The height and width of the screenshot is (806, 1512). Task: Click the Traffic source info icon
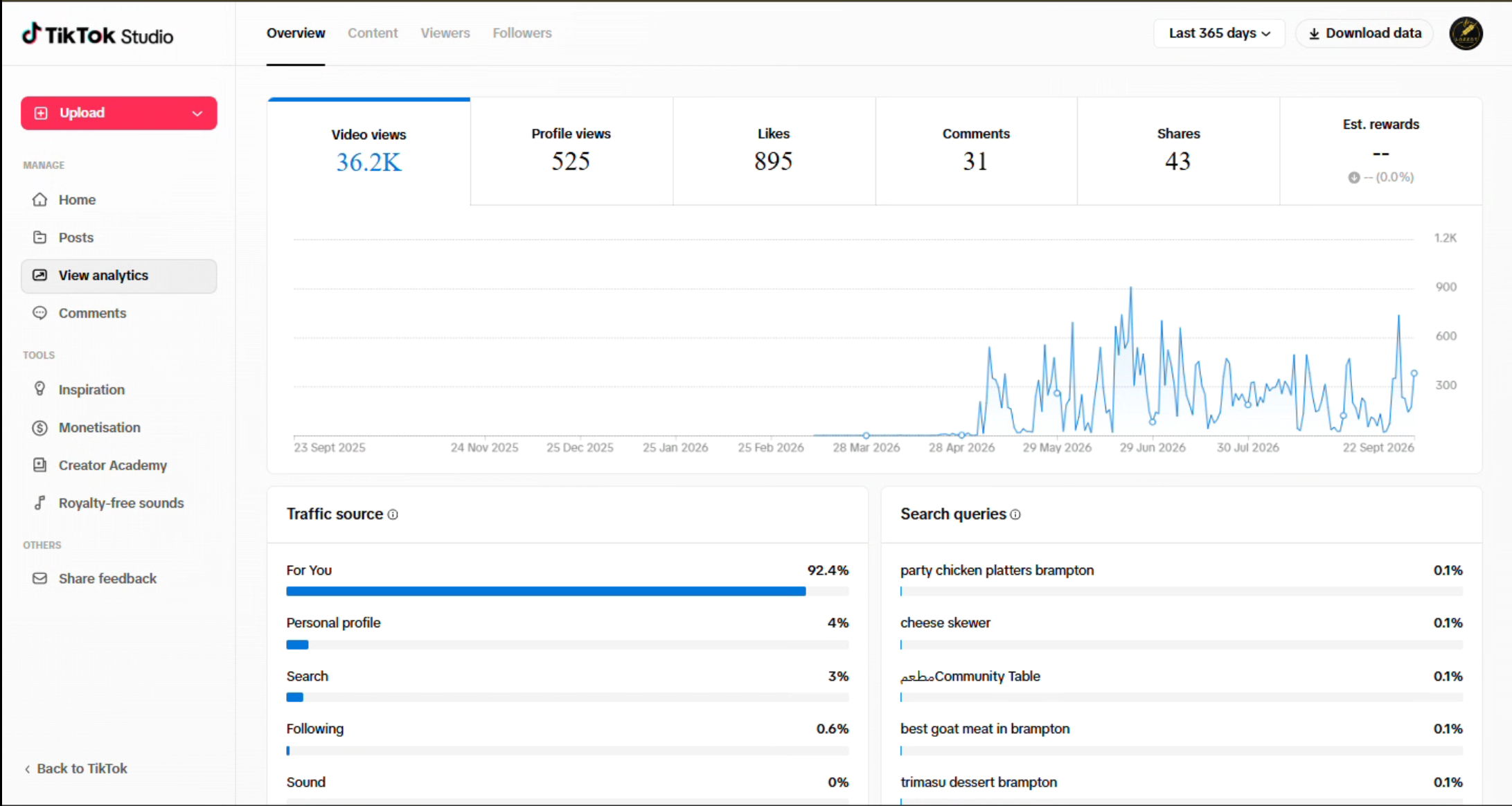393,514
